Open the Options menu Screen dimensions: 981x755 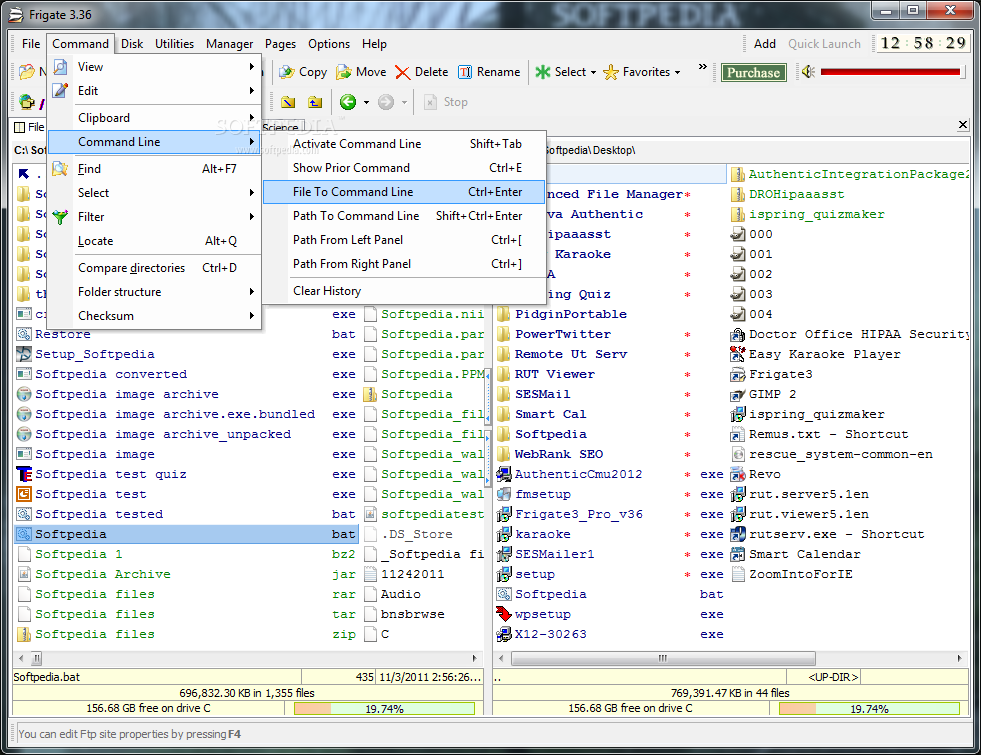329,44
